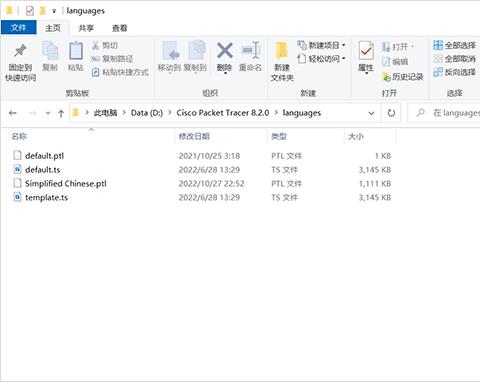Click Quick Access toolbar properties checkmark icon
The height and width of the screenshot is (382, 480).
point(30,11)
